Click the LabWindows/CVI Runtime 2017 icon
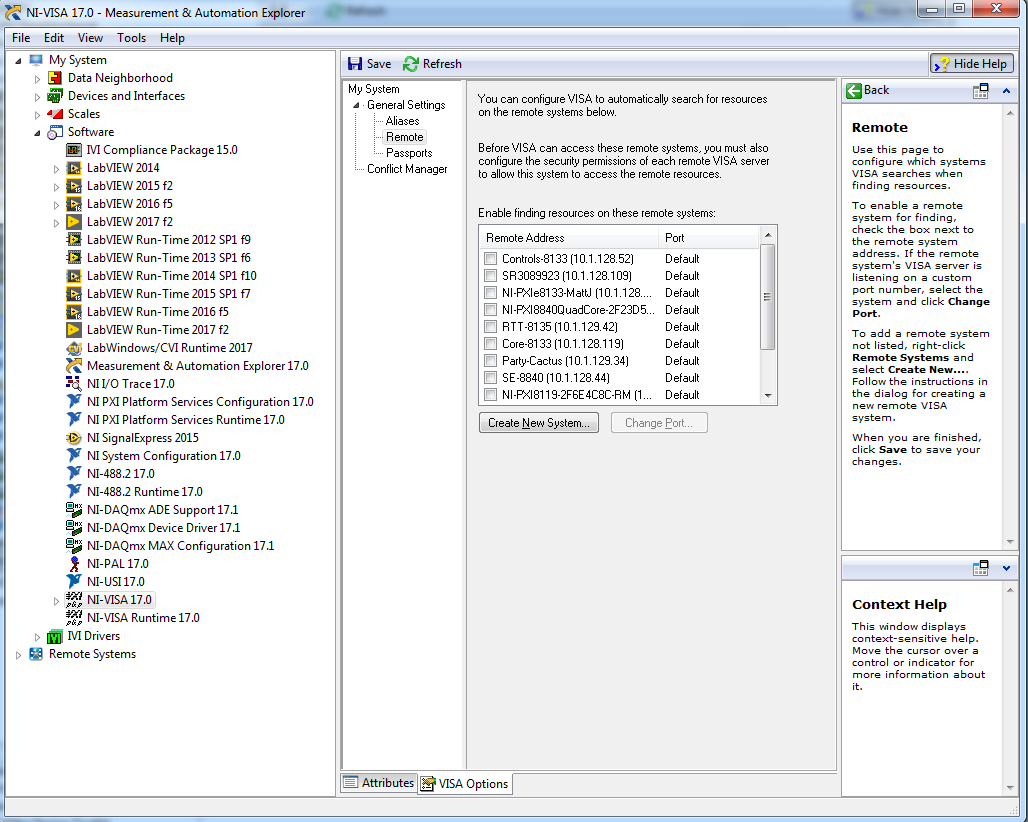1028x822 pixels. (x=74, y=348)
